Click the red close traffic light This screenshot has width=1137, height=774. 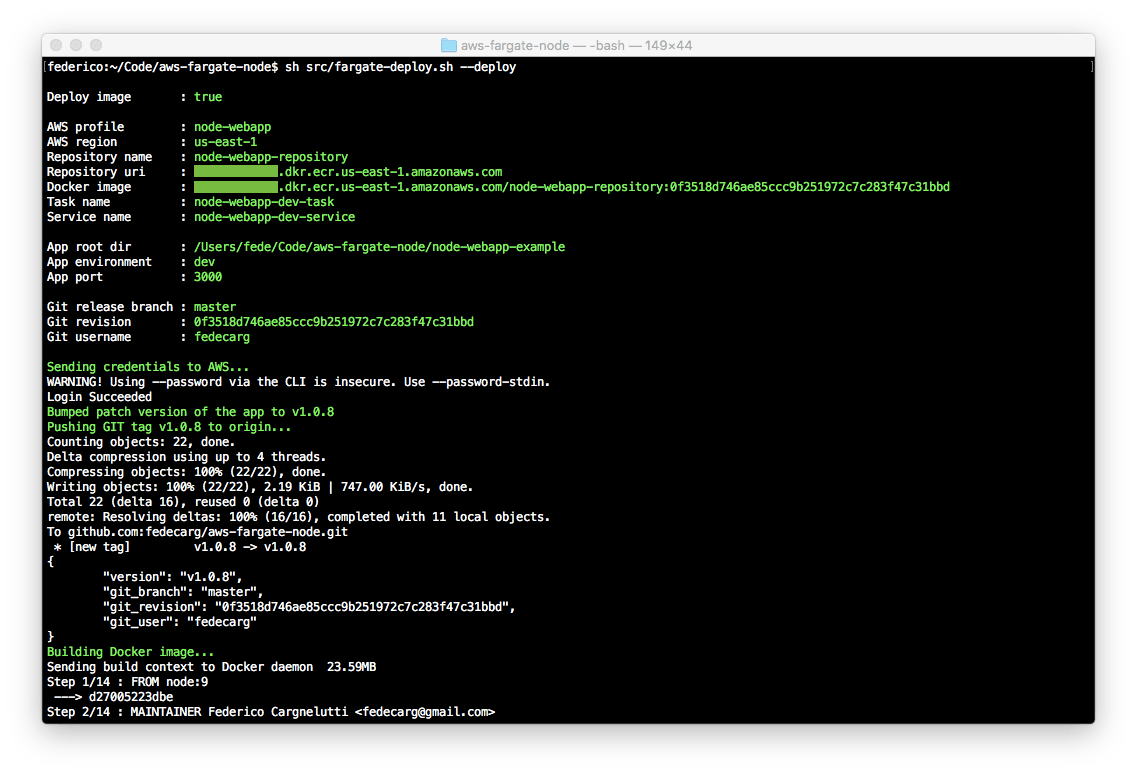[x=56, y=45]
